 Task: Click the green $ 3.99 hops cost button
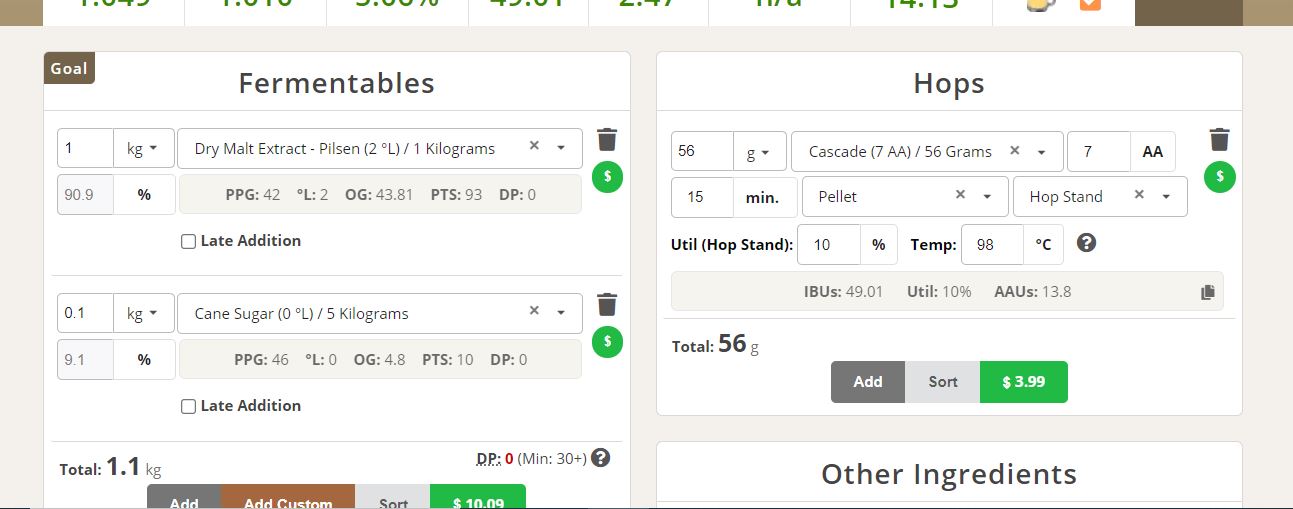[x=1024, y=382]
